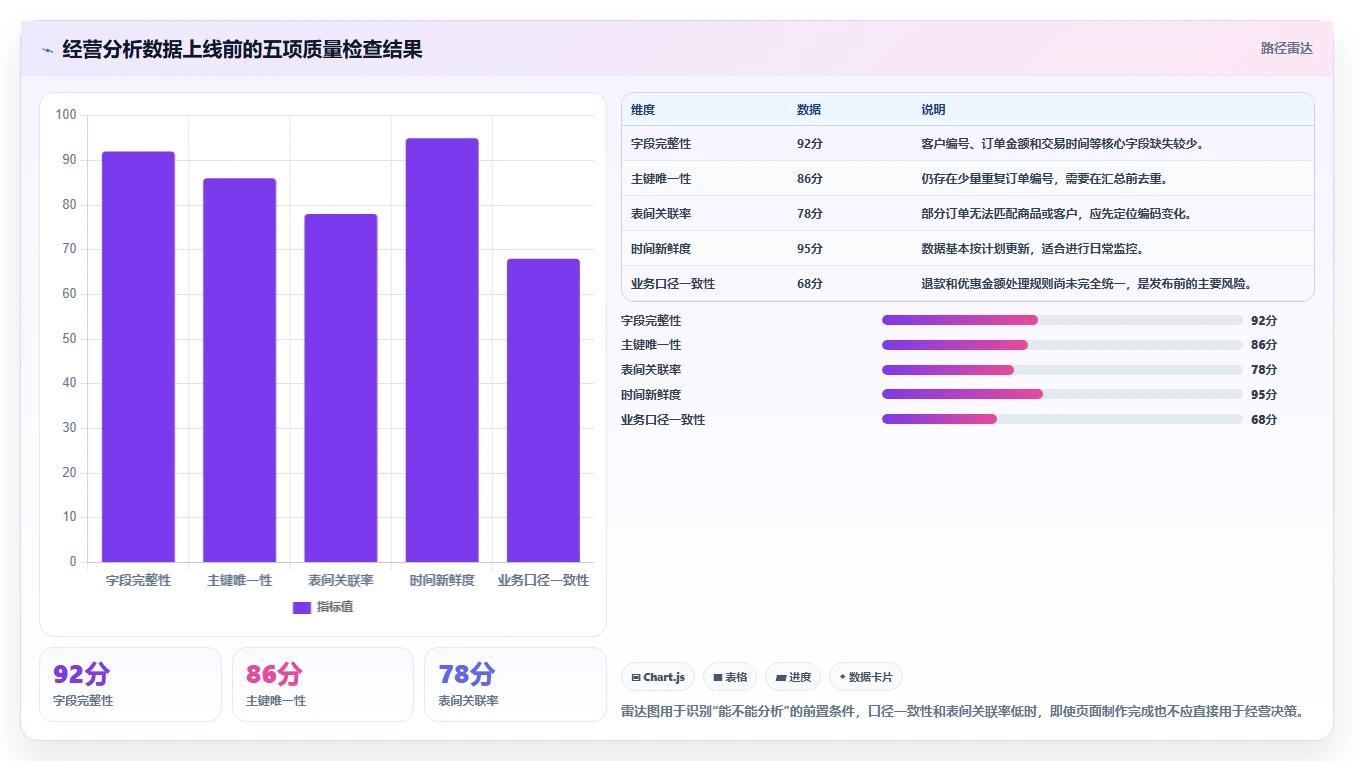
Task: Click the 业务口径一致性 label on the chart x-axis
Action: [543, 580]
